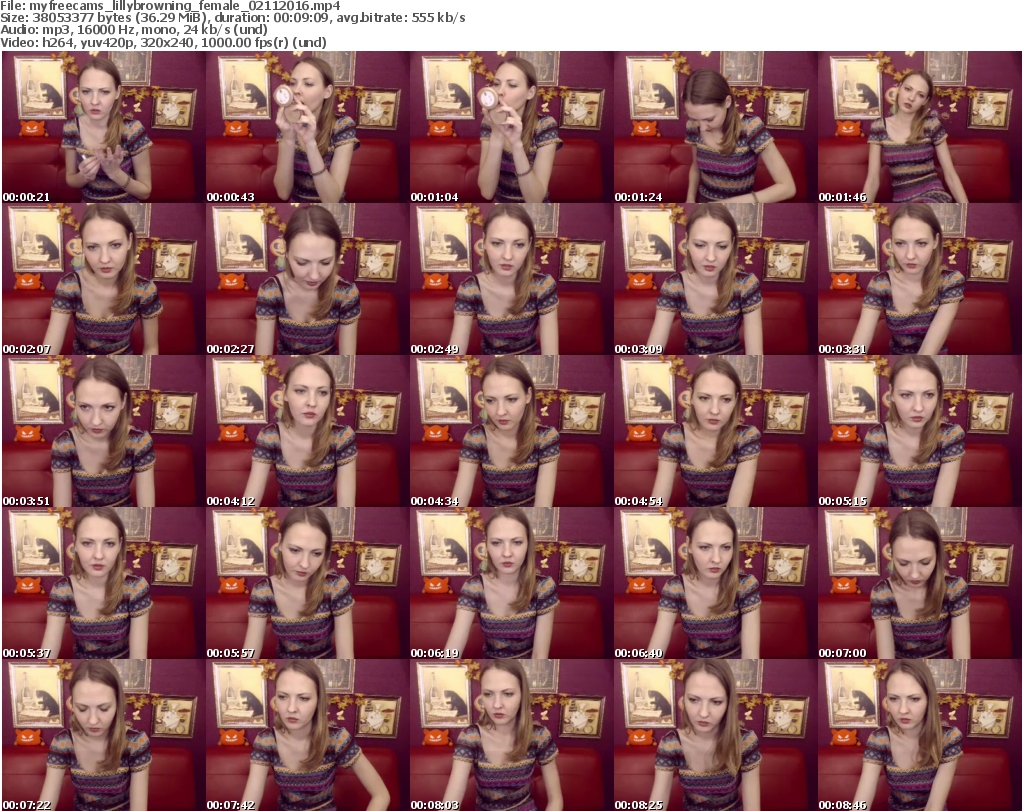Pick the frame stamped 00:05:37

click(103, 584)
